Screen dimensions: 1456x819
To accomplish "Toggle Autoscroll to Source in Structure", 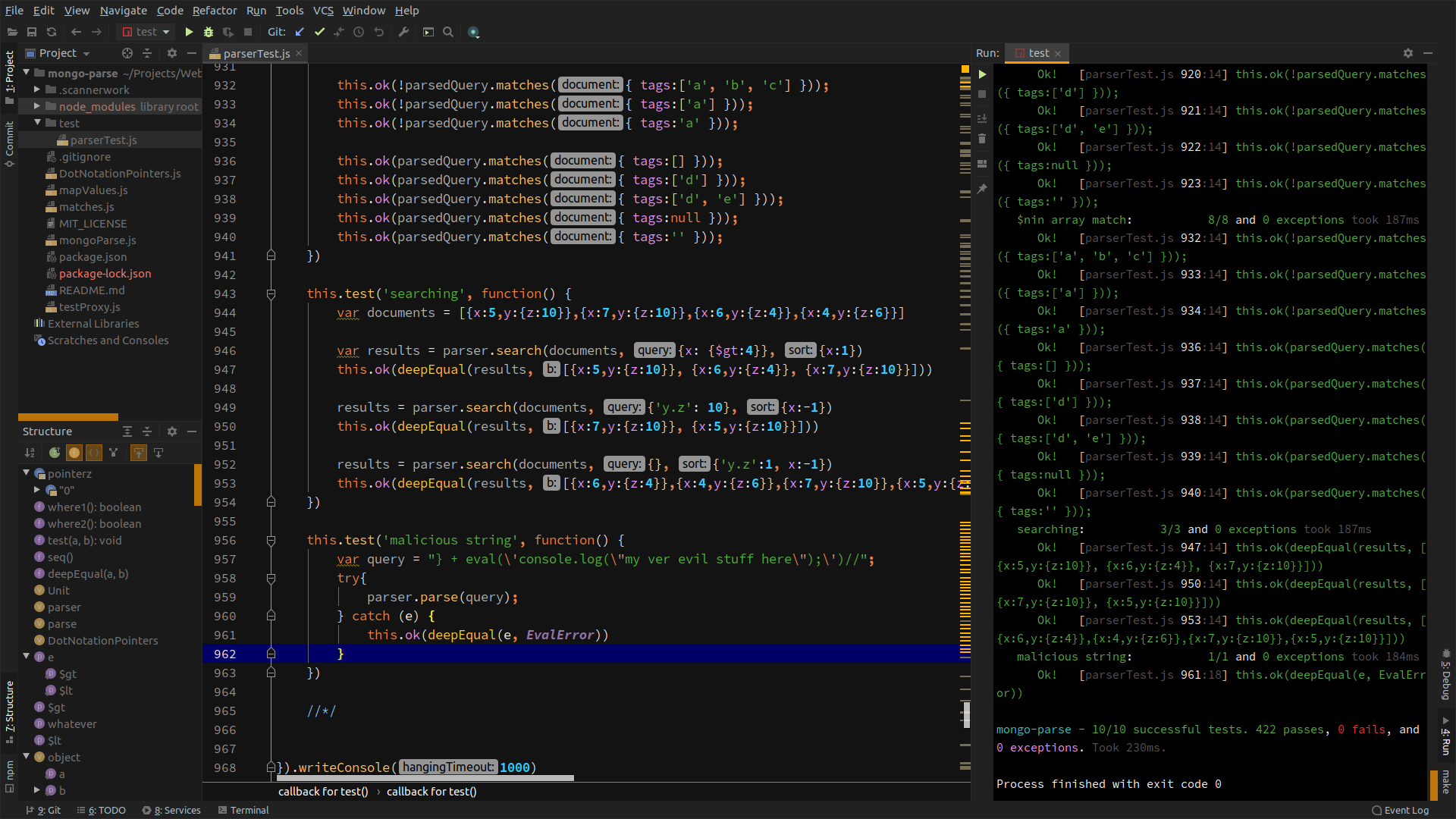I will point(138,453).
